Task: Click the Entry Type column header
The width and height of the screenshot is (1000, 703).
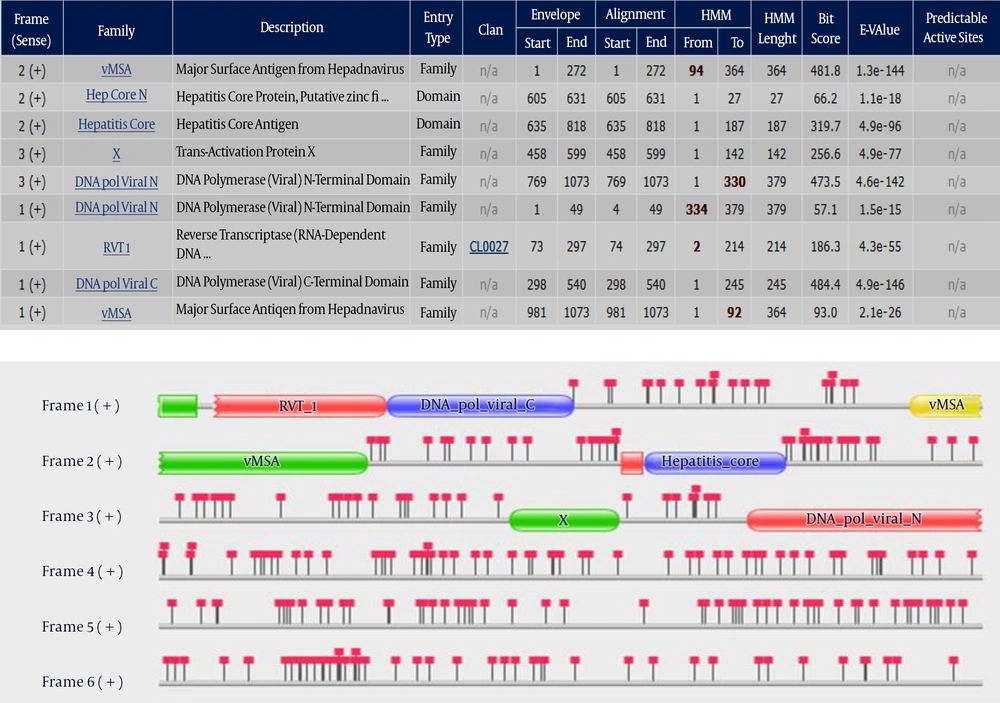Action: 438,27
